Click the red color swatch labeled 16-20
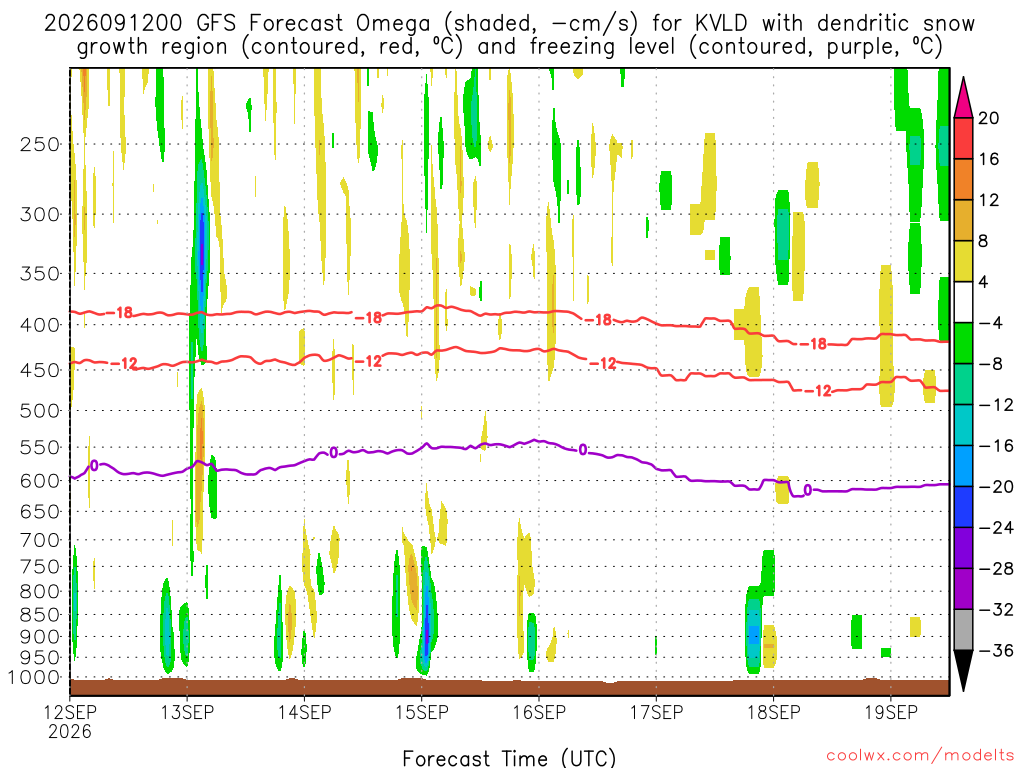1024x768 pixels. [x=963, y=138]
